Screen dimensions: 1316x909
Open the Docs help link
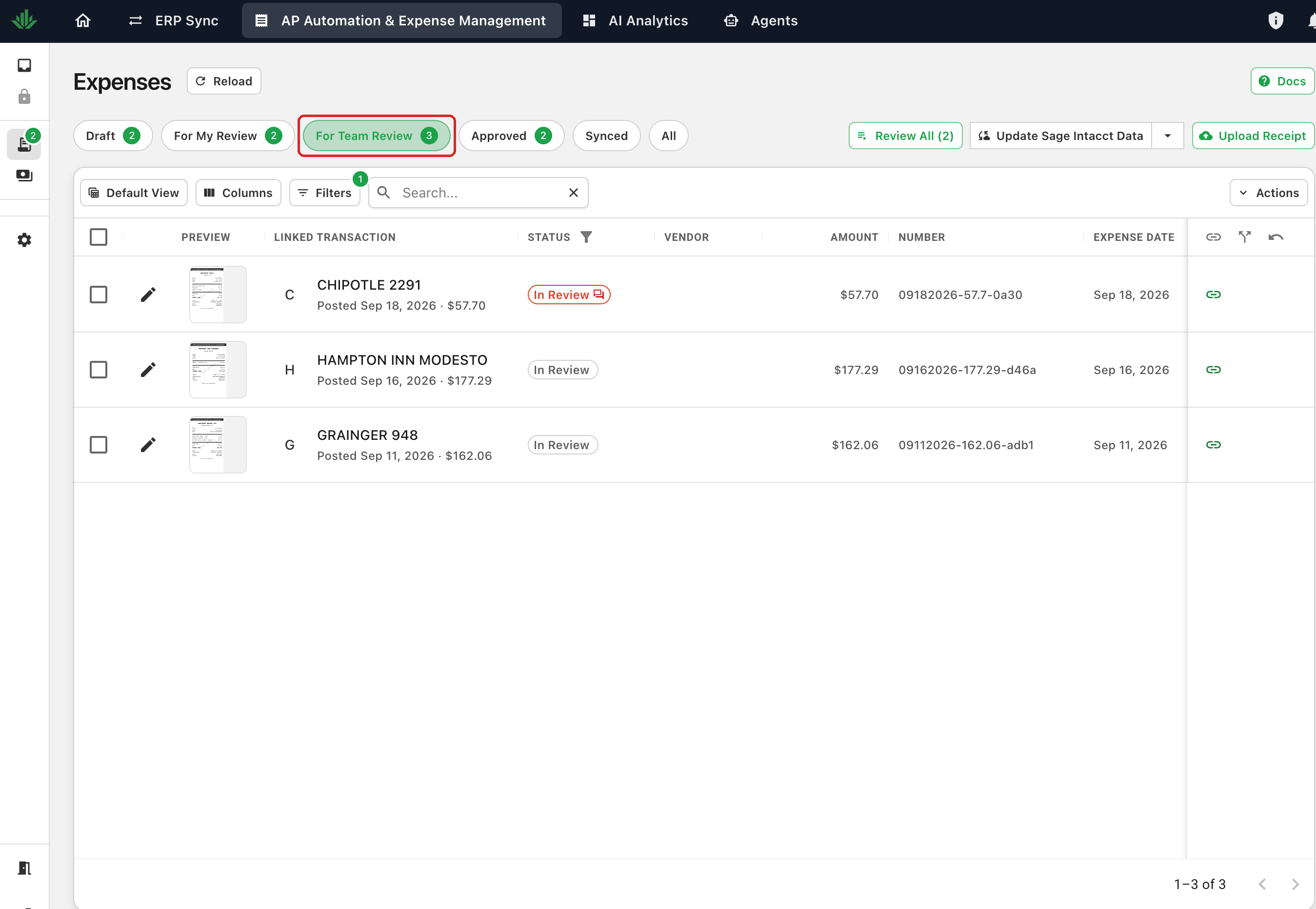click(1282, 81)
